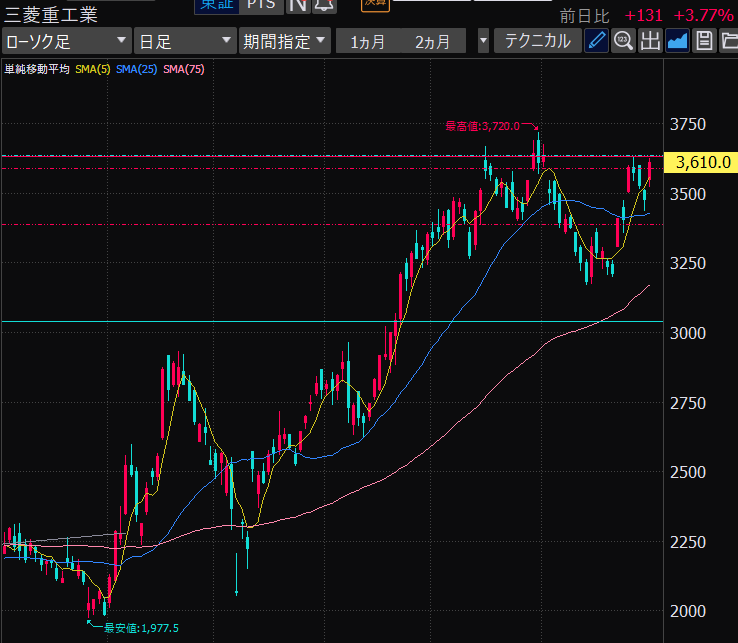Click the 前日比 label
The height and width of the screenshot is (643, 738).
[585, 16]
